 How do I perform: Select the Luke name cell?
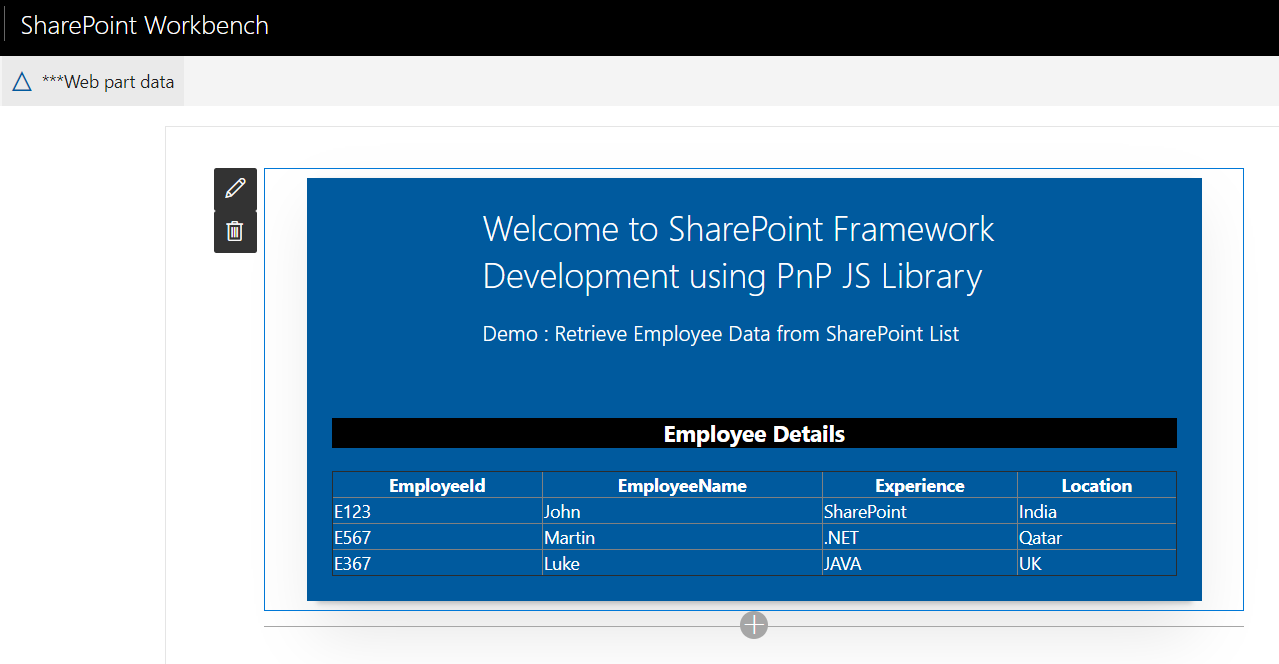682,563
